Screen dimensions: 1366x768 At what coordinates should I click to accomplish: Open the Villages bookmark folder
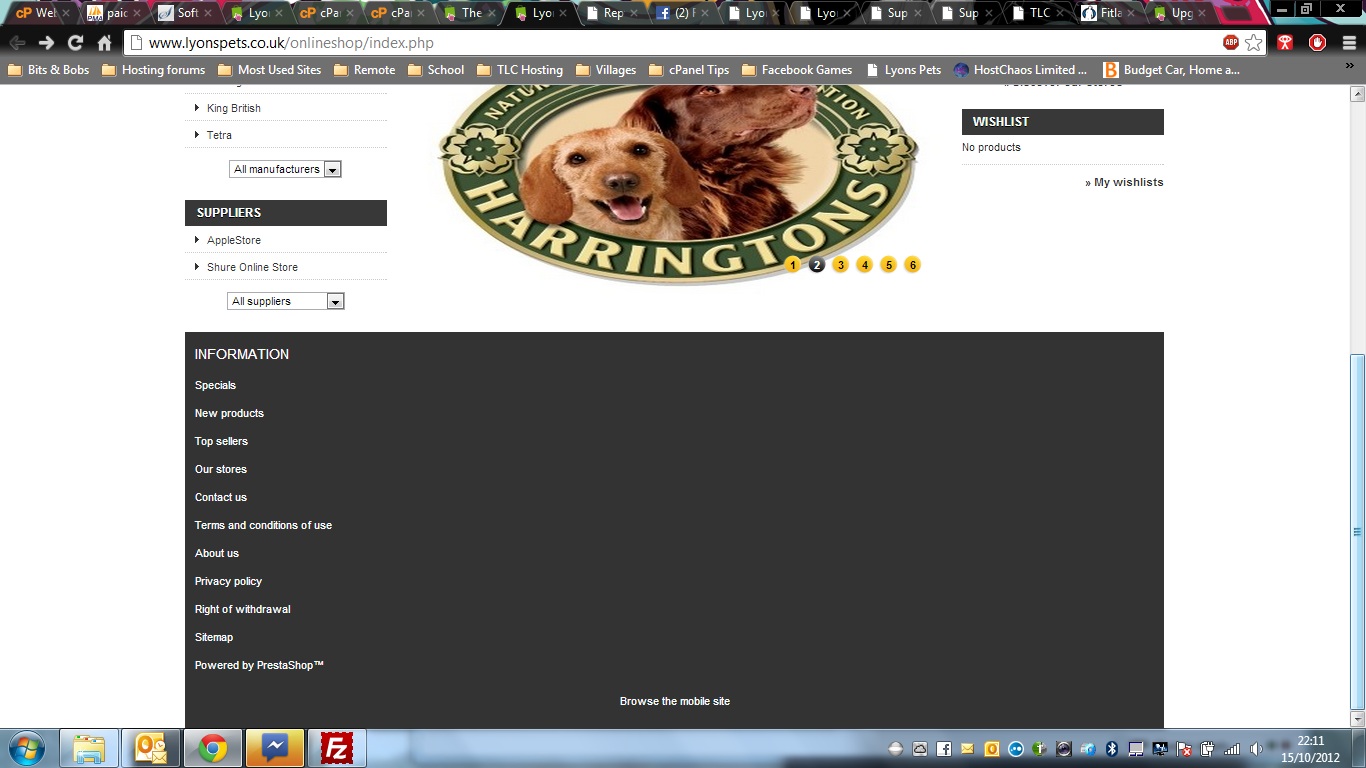pos(606,70)
